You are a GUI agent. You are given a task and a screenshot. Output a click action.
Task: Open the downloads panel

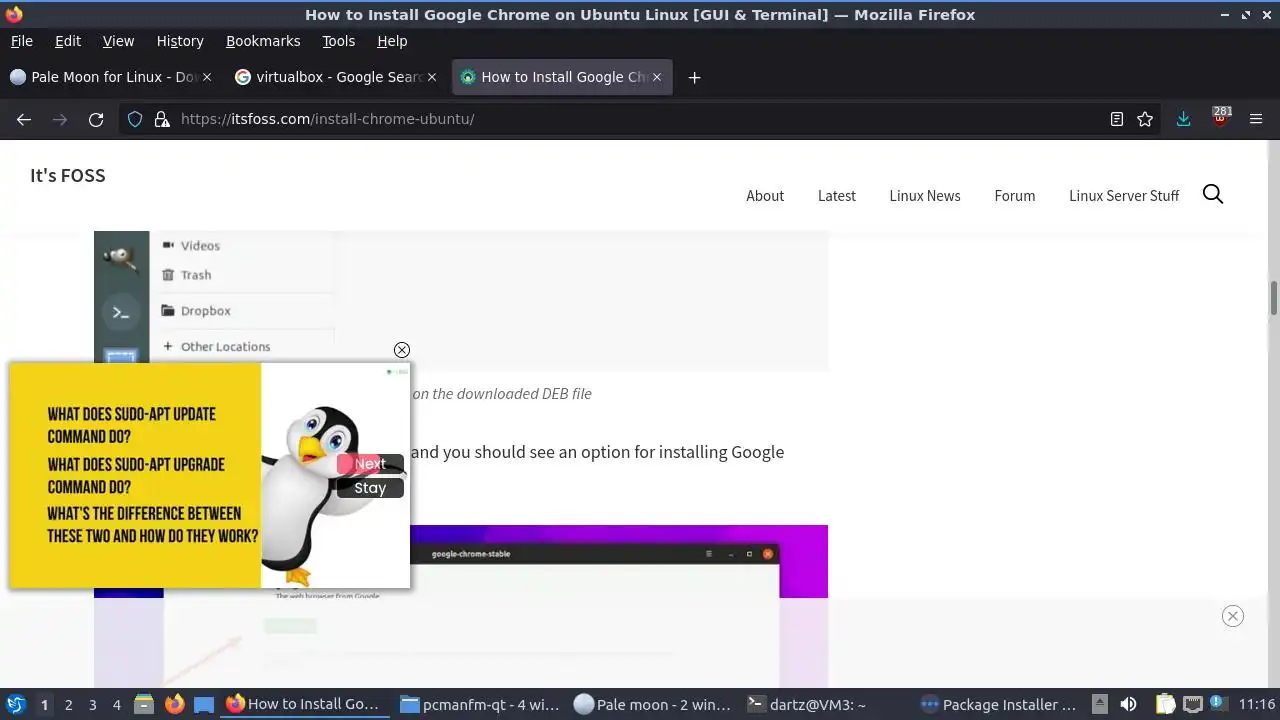coord(1184,119)
